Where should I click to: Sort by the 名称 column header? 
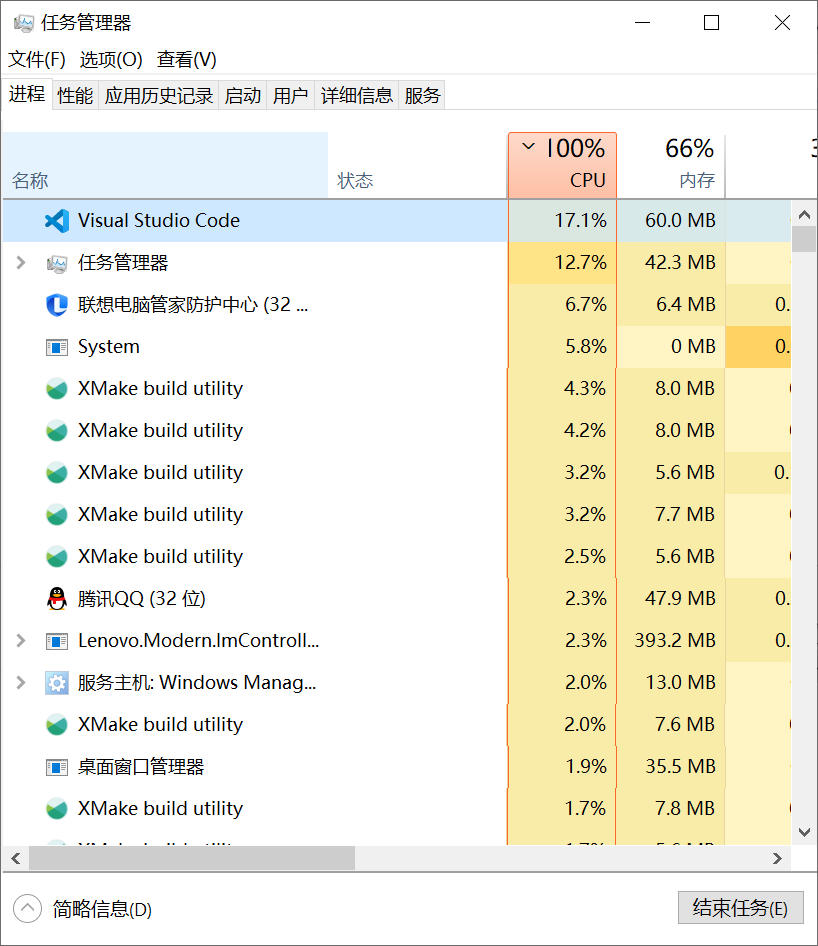[165, 165]
